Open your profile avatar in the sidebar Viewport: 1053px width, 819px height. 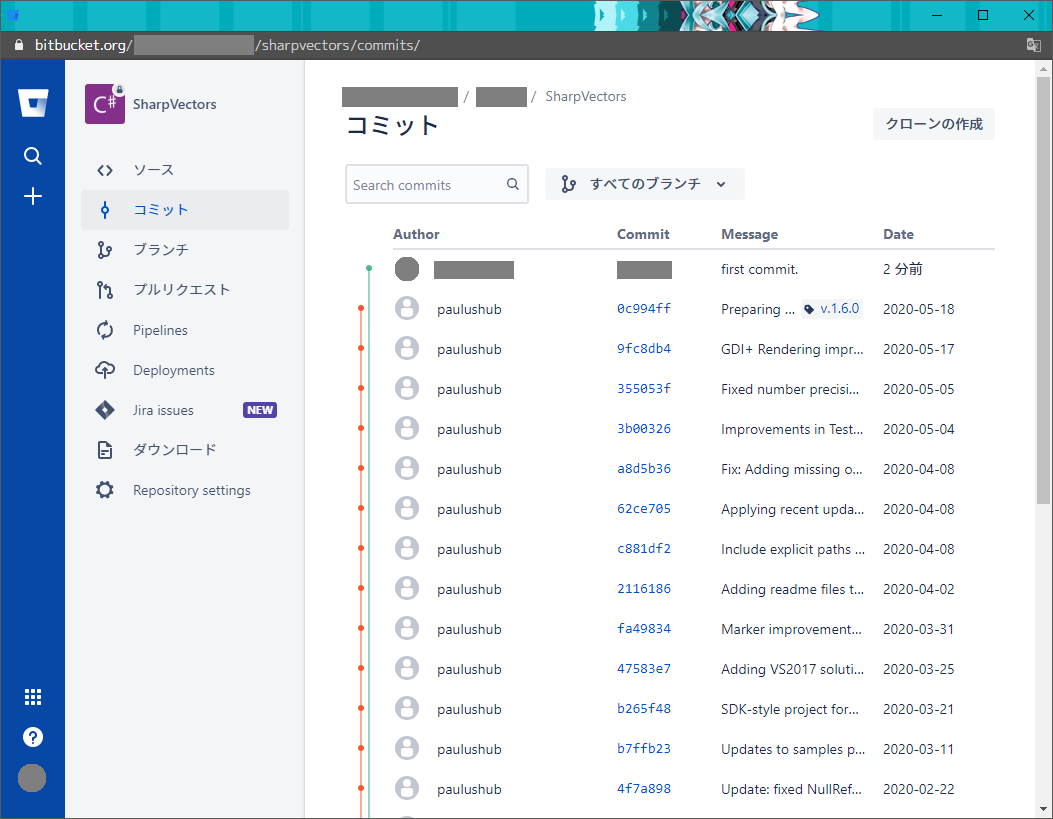coord(32,778)
